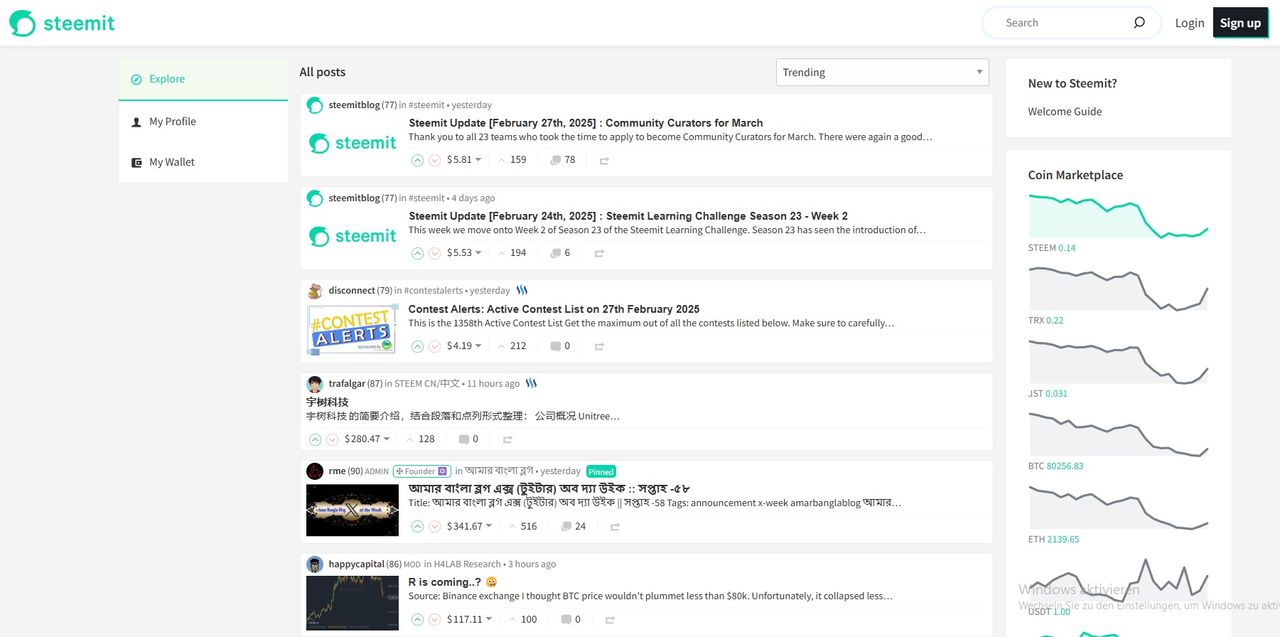Screen dimensions: 1280x637
Task: Click the Contest Alerts post thumbnail
Action: coord(352,328)
